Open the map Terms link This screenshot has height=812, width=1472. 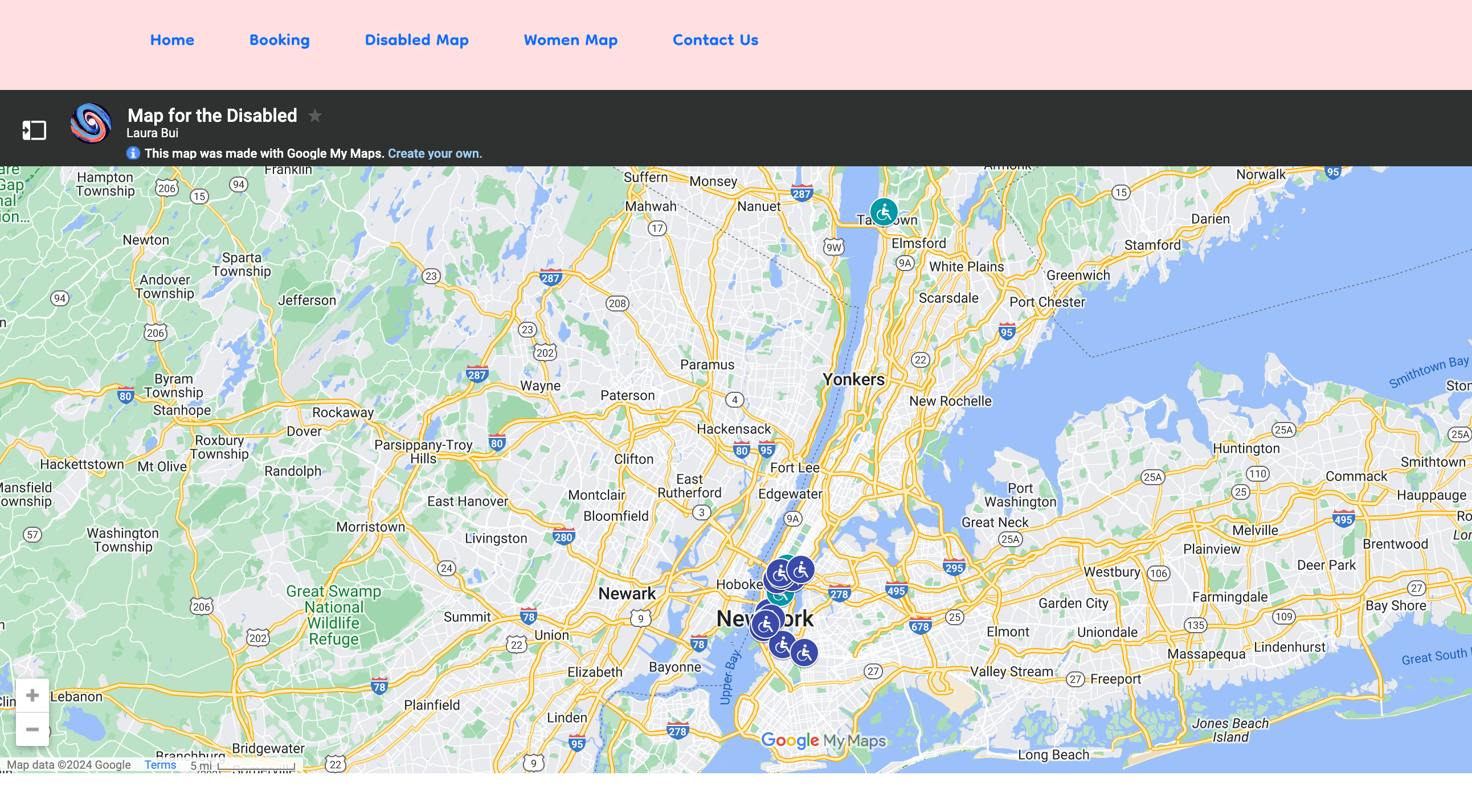coord(160,765)
